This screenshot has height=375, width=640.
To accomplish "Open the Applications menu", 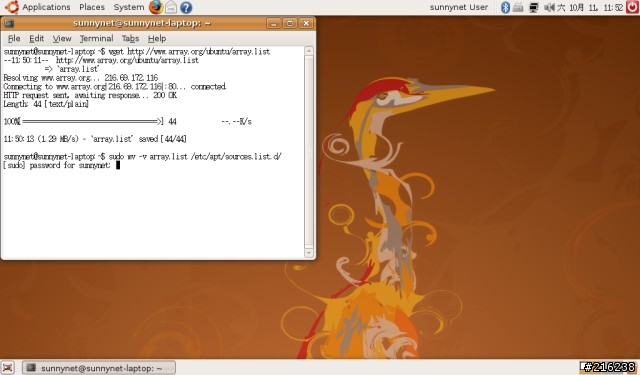I will click(x=46, y=7).
